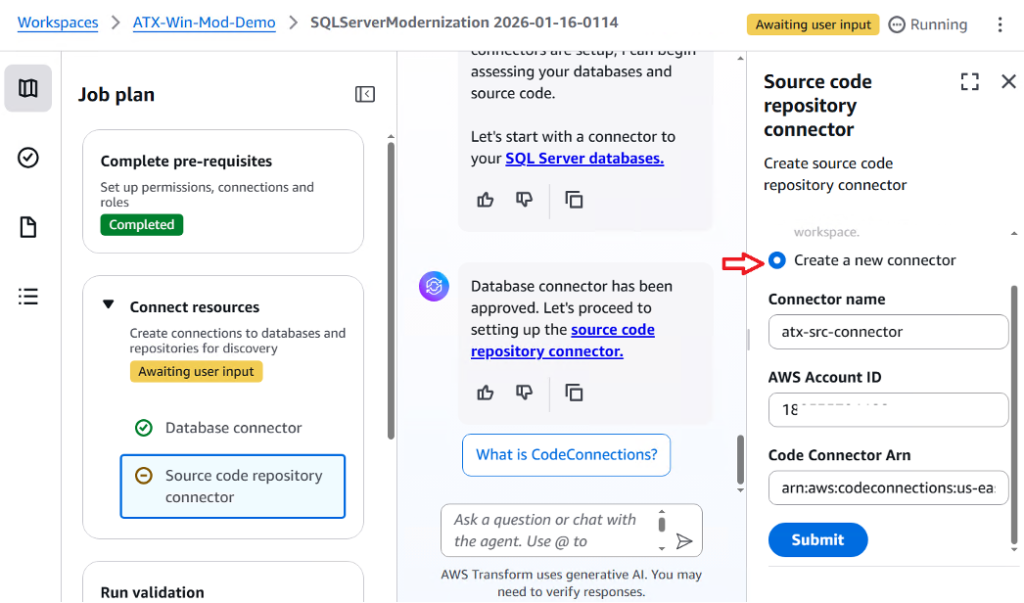Open the document icon in left sidebar
This screenshot has height=603, width=1024.
[28, 227]
